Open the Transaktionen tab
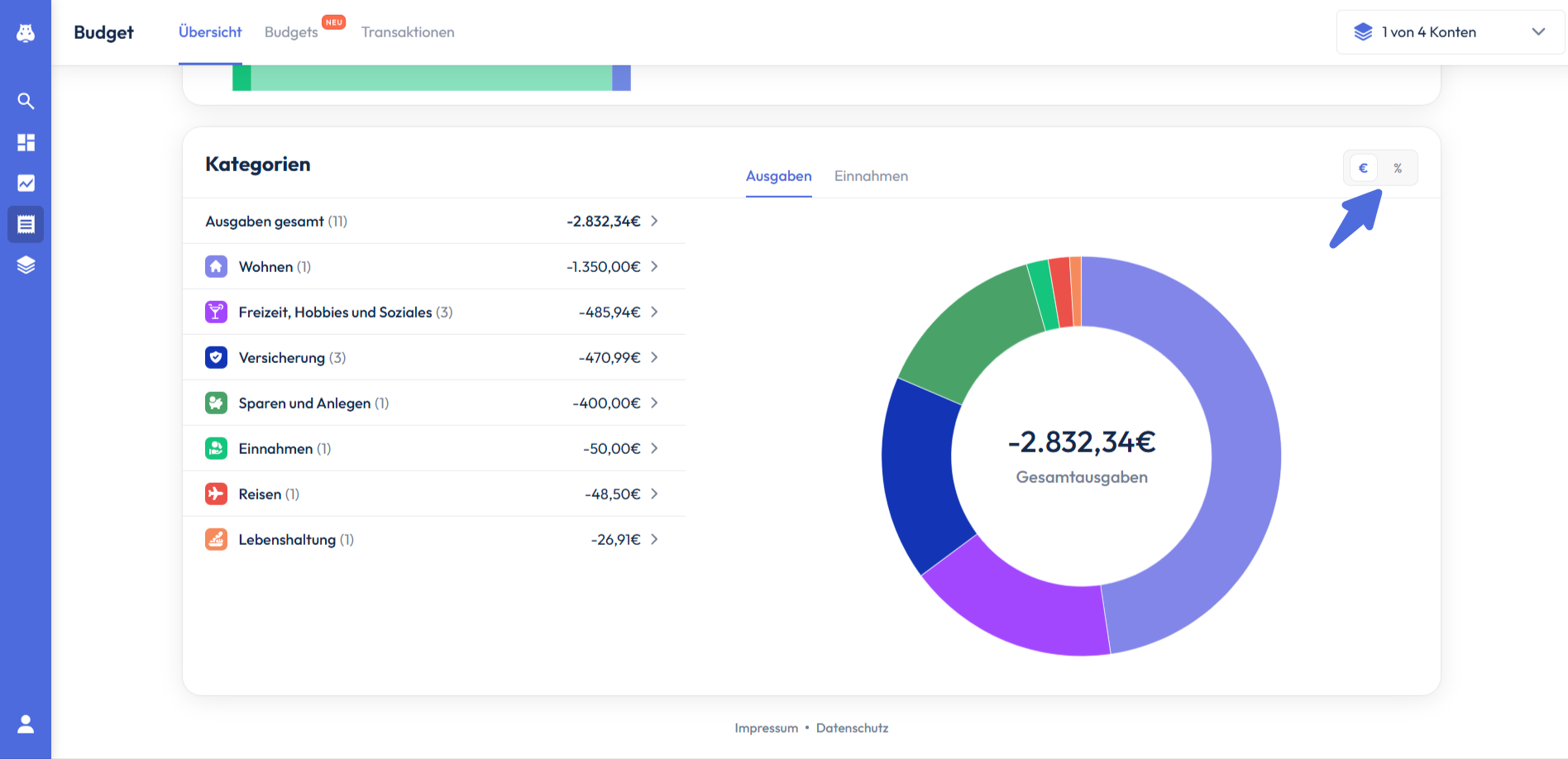Viewport: 1568px width, 759px height. tap(408, 32)
